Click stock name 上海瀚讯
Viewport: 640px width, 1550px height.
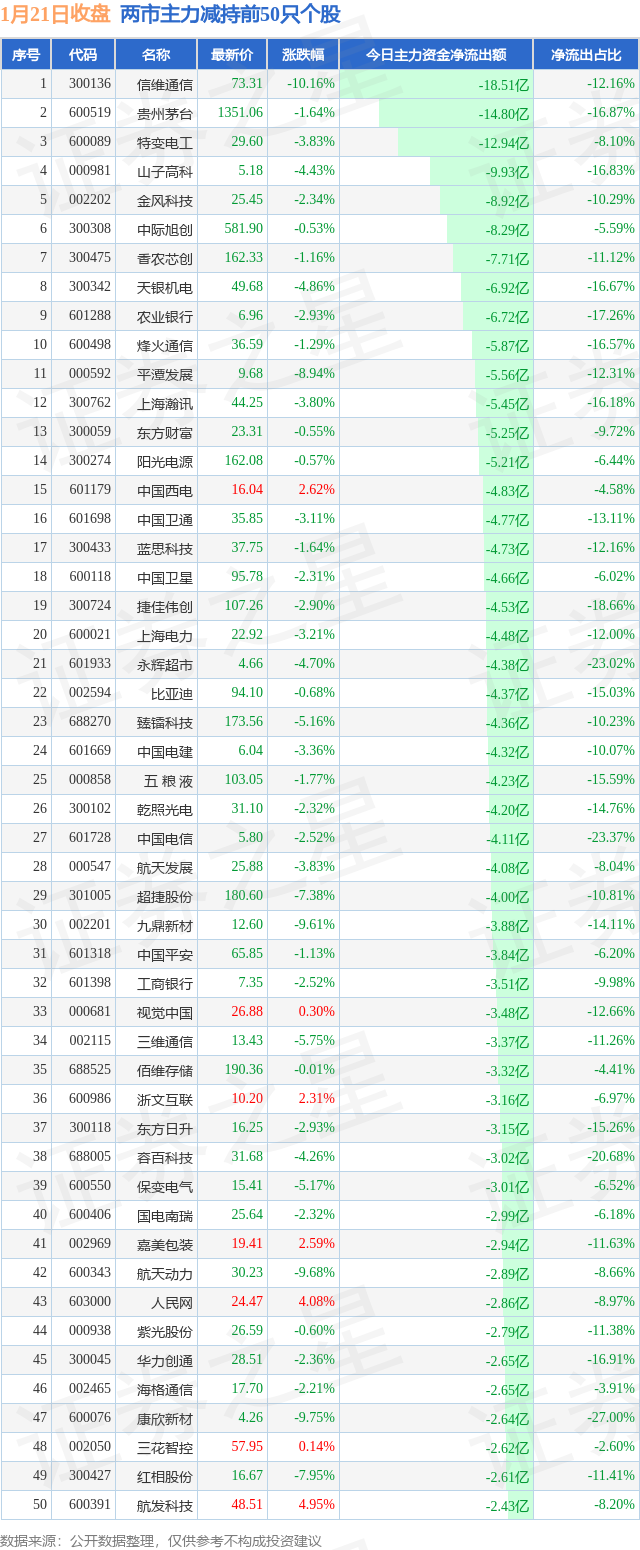coord(165,403)
